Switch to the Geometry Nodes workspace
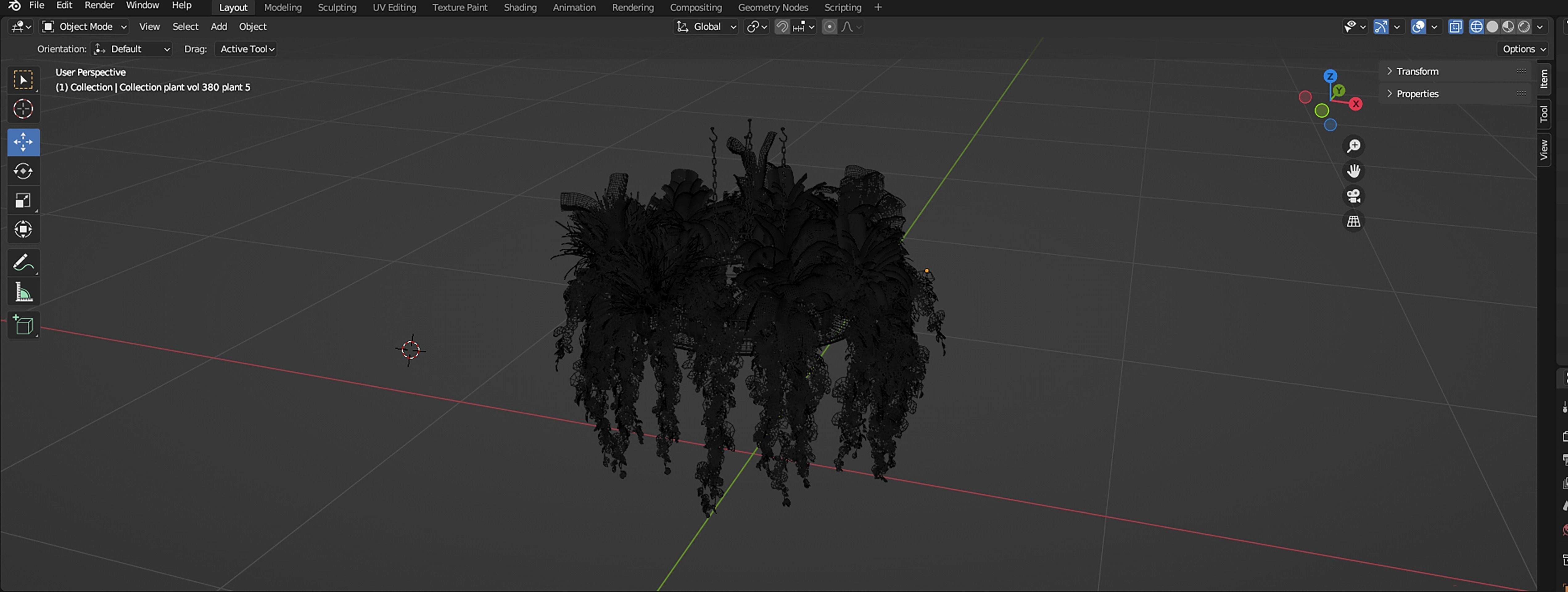Viewport: 1568px width, 592px height. 773,7
